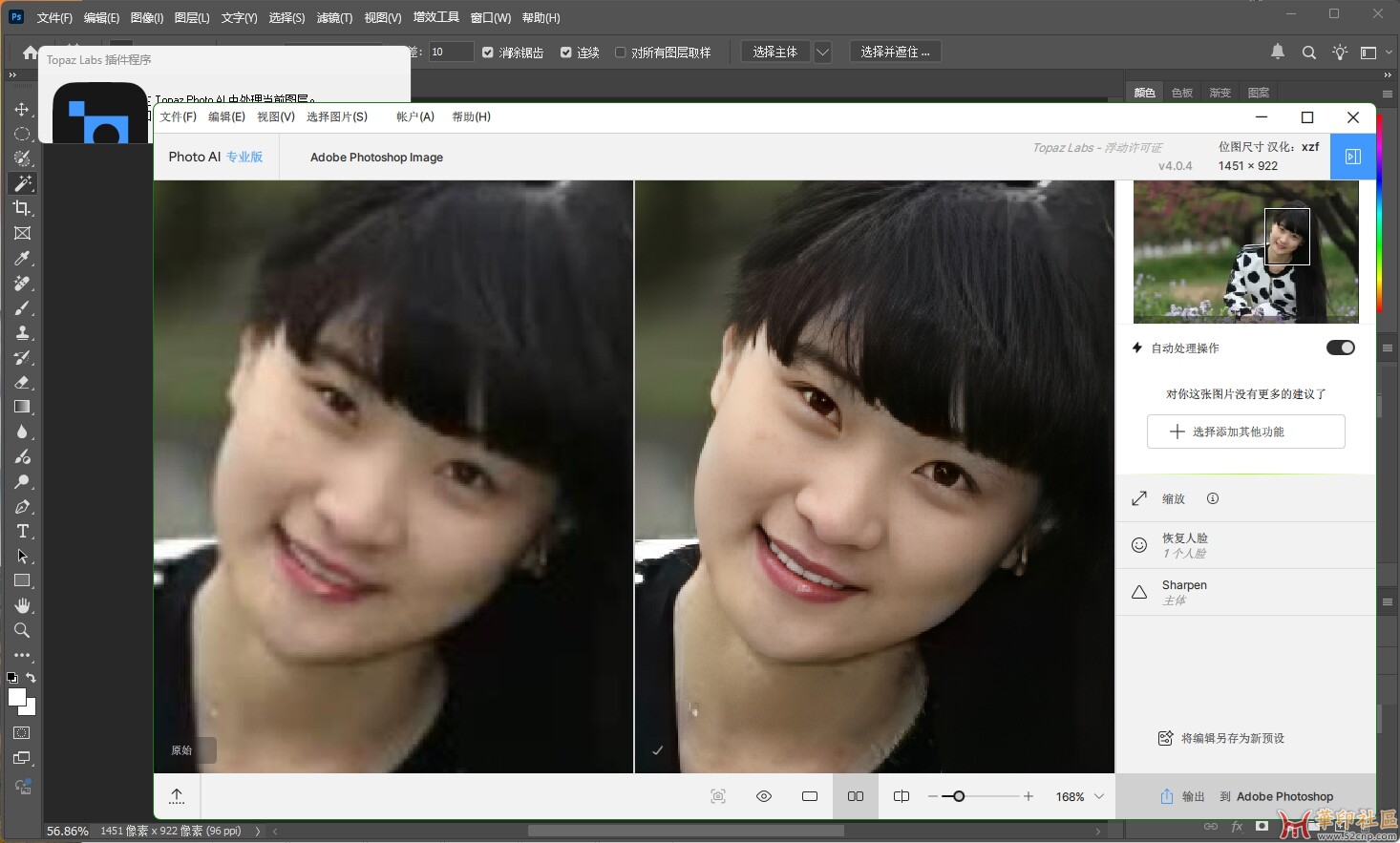Collapse the Topaz right panel blue button
Screen dimensions: 1400x843
point(1353,157)
